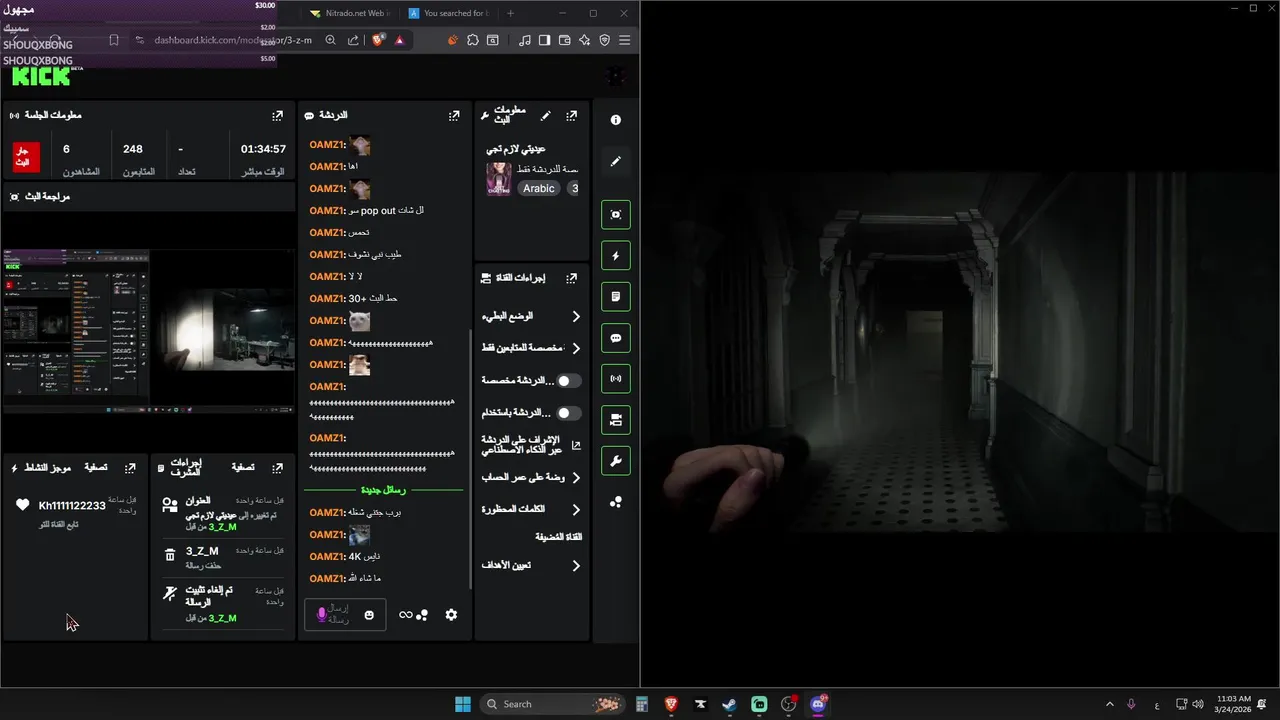
Task: Edit stream info with the pencil icon
Action: pos(545,116)
